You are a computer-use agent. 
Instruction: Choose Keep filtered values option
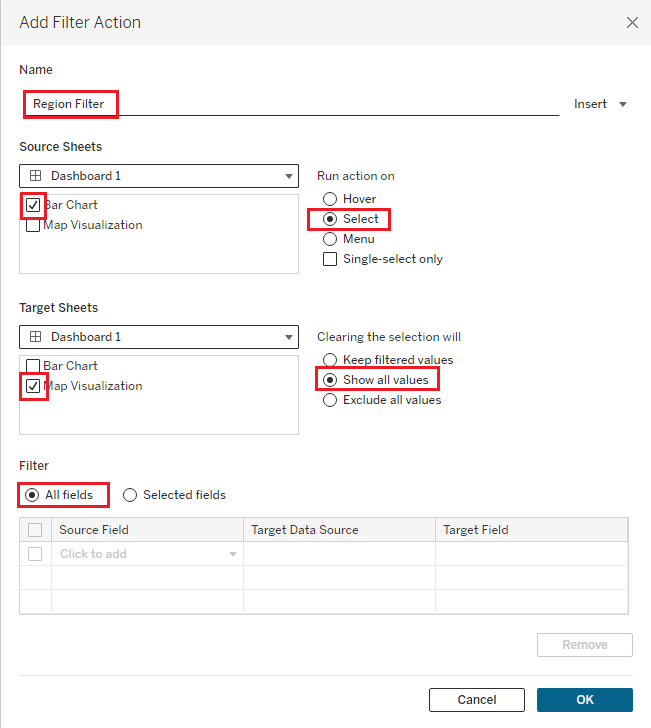tap(330, 360)
